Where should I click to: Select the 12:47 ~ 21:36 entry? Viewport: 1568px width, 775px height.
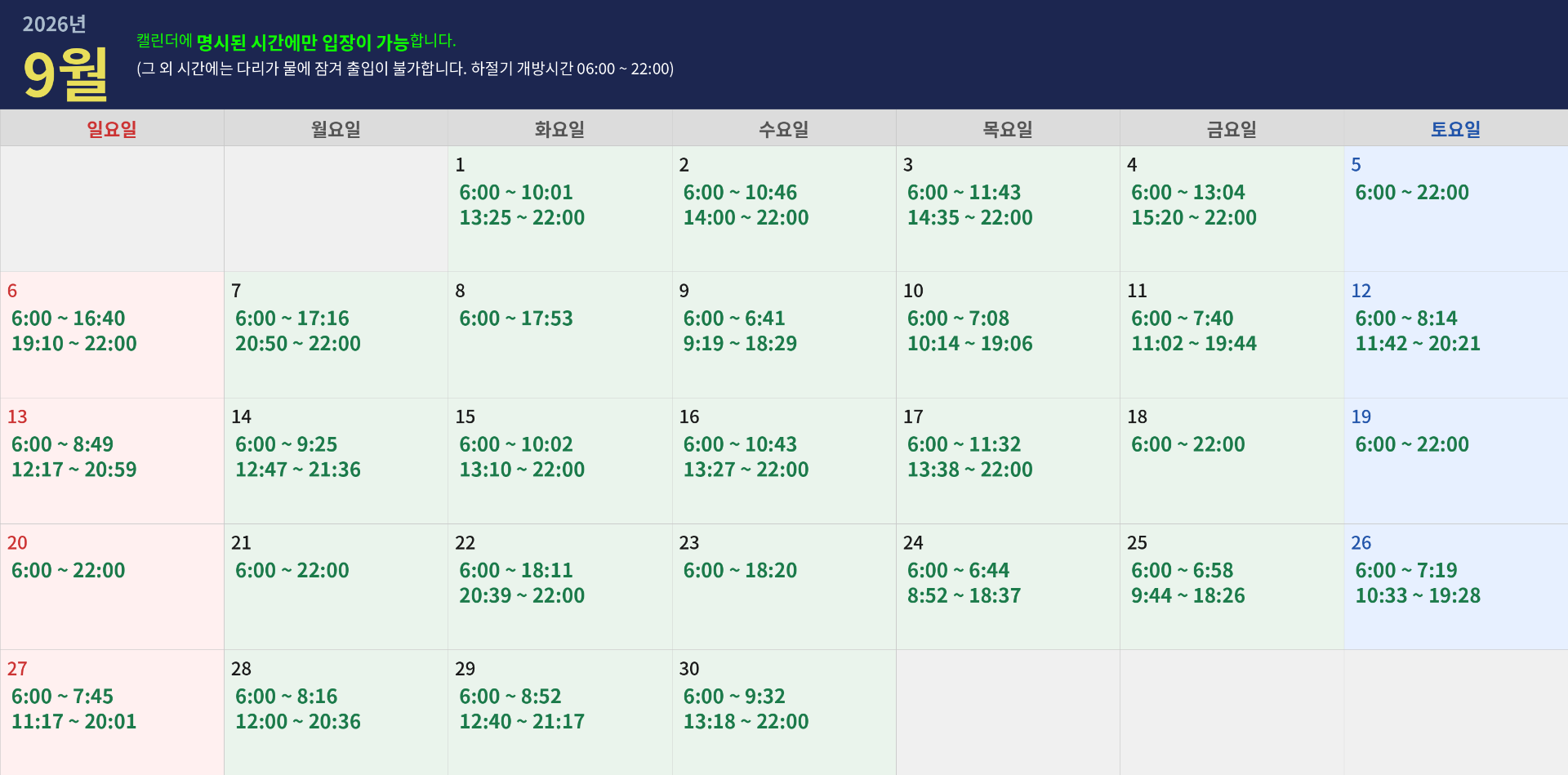(x=298, y=470)
